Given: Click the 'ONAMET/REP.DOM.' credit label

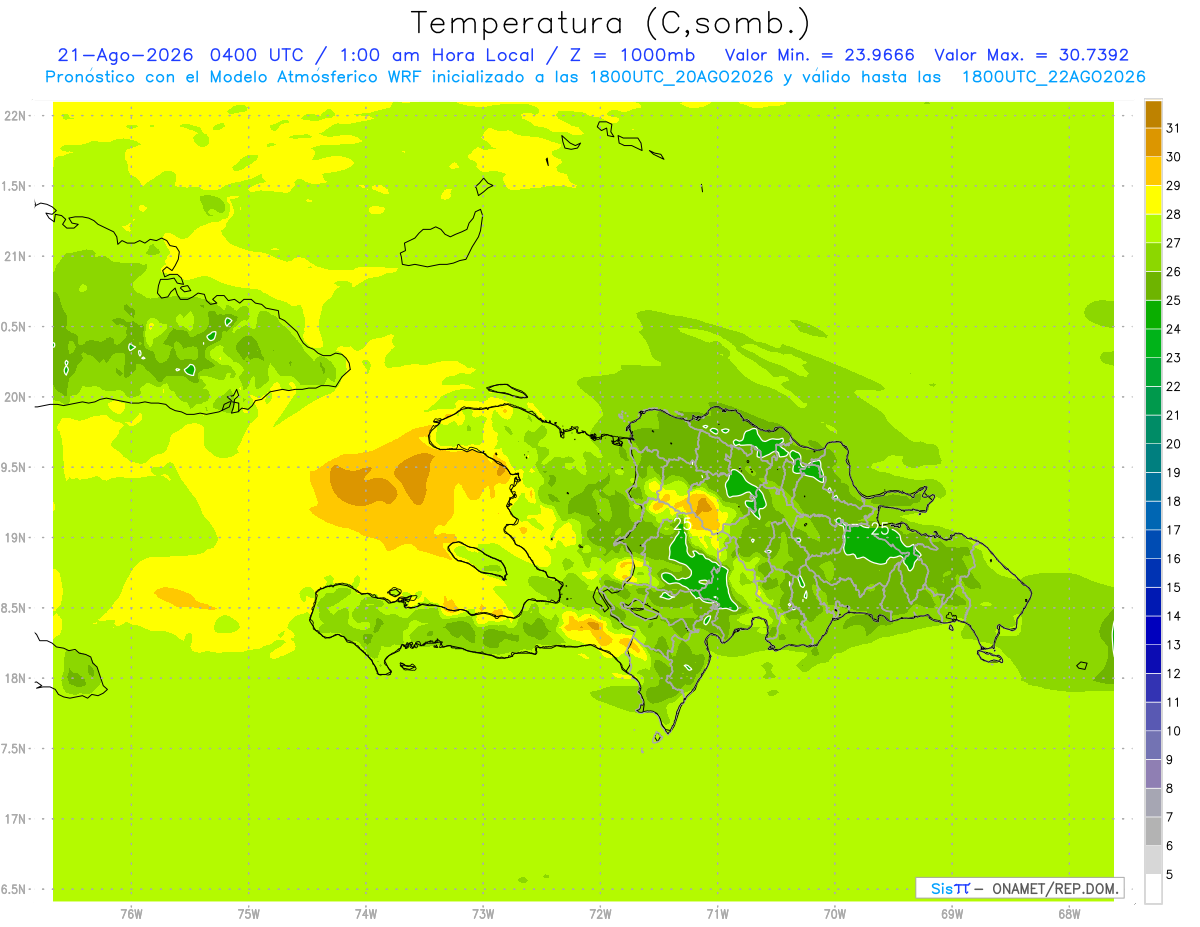Looking at the screenshot, I should coord(1054,888).
